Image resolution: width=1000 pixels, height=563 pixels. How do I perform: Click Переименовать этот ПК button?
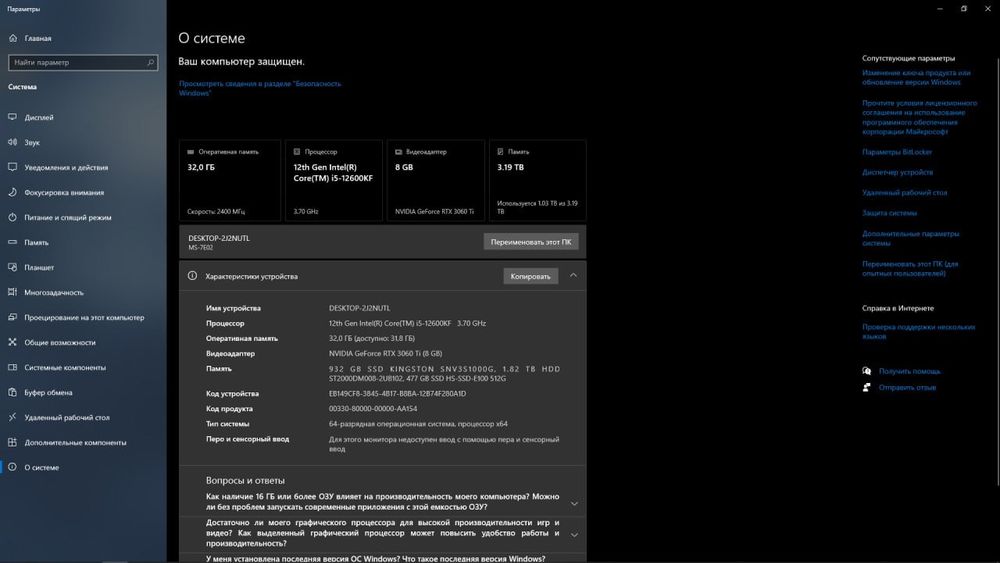click(x=531, y=242)
